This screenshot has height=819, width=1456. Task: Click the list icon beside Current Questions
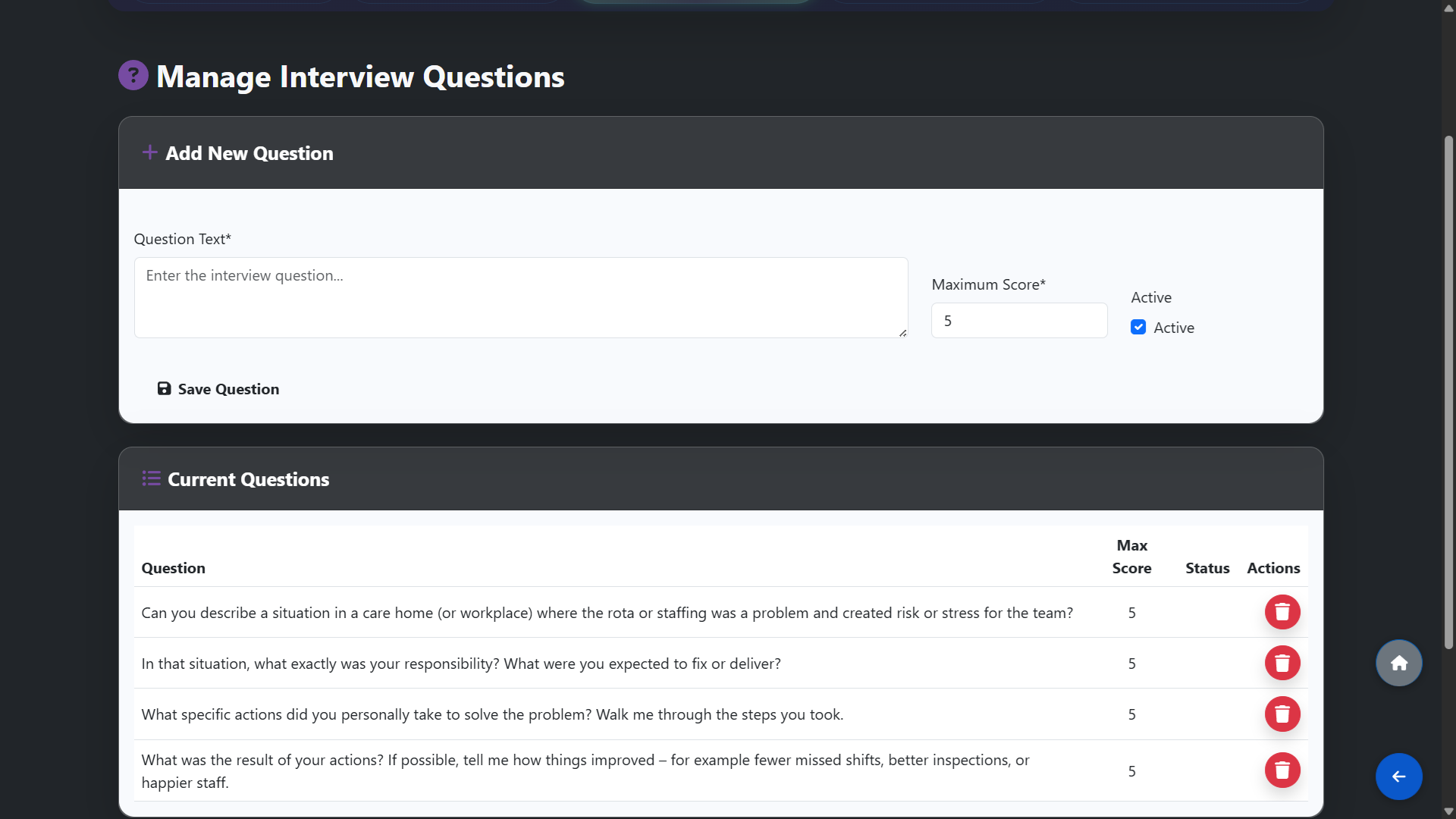[x=151, y=479]
